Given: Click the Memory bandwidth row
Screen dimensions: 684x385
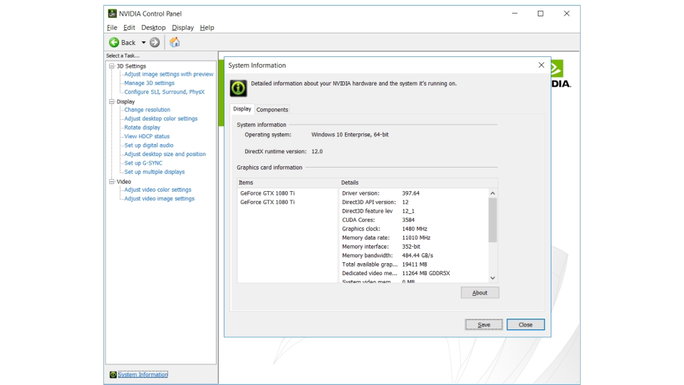Looking at the screenshot, I should [414, 256].
